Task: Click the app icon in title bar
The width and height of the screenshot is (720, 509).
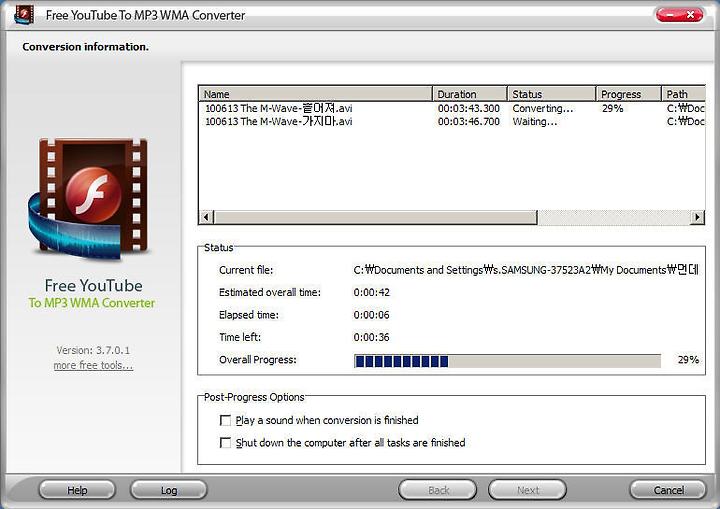Action: point(24,15)
